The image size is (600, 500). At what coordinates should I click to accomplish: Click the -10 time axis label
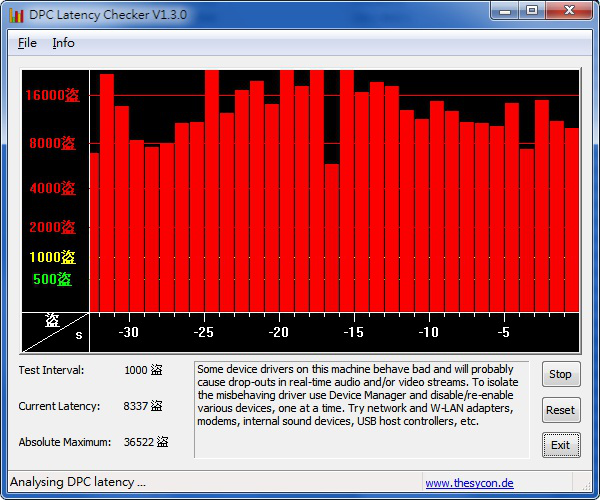pyautogui.click(x=428, y=332)
